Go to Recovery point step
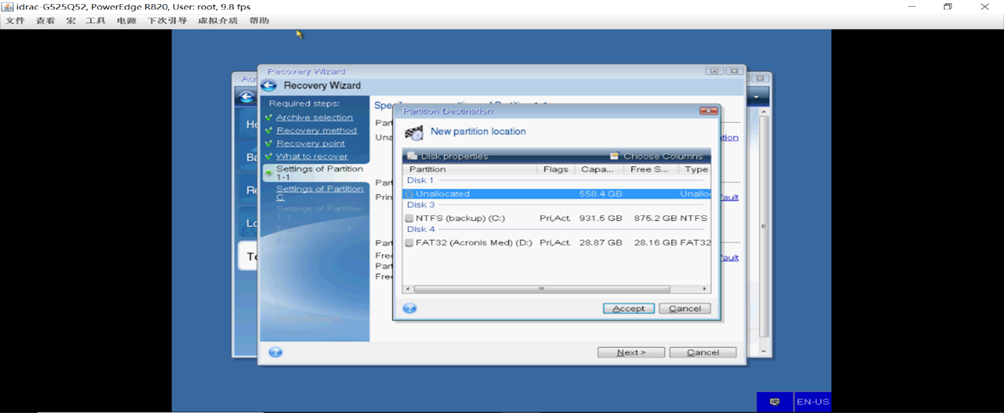 click(x=311, y=143)
